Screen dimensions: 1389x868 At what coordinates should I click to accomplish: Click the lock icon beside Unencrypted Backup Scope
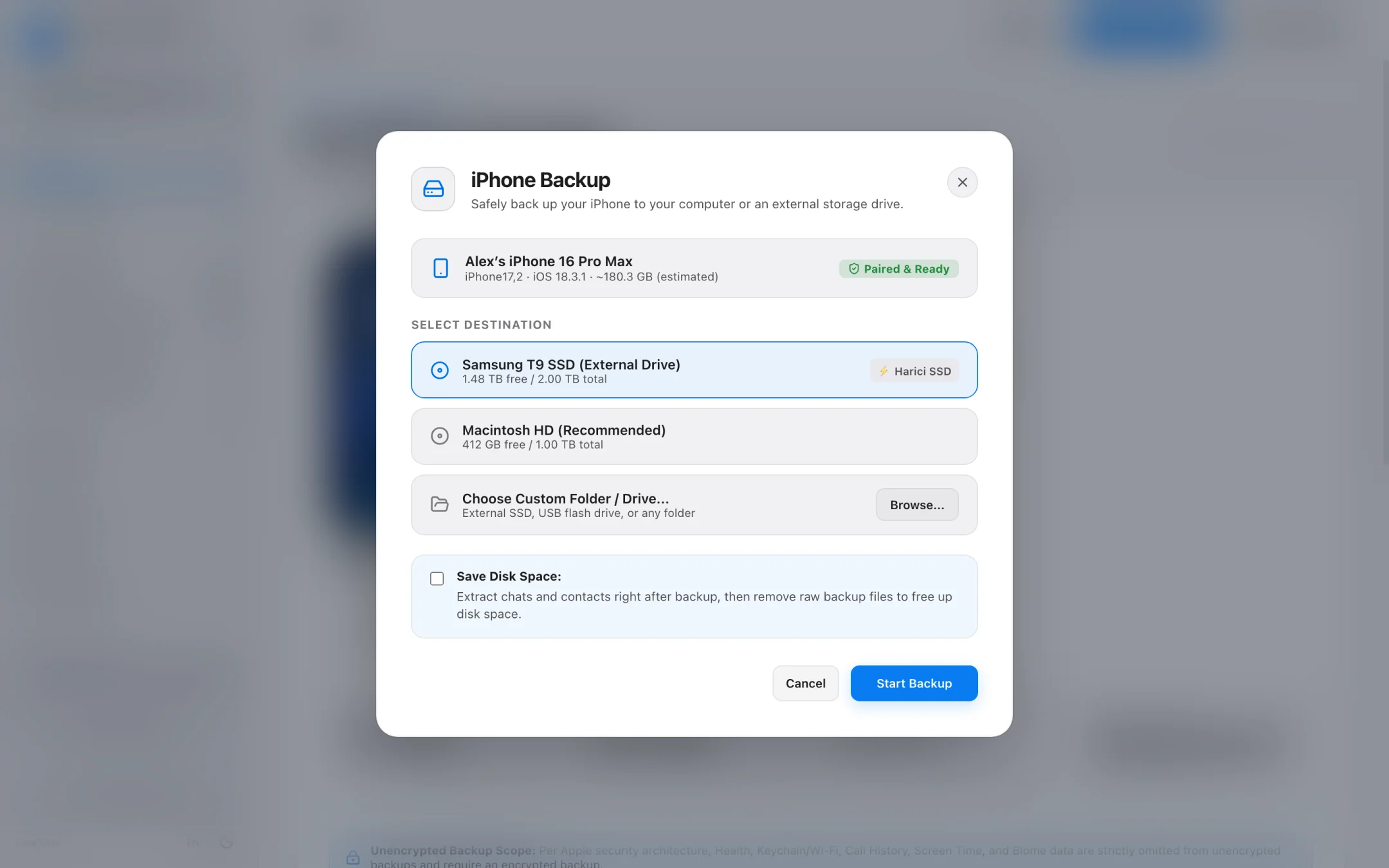[x=353, y=857]
